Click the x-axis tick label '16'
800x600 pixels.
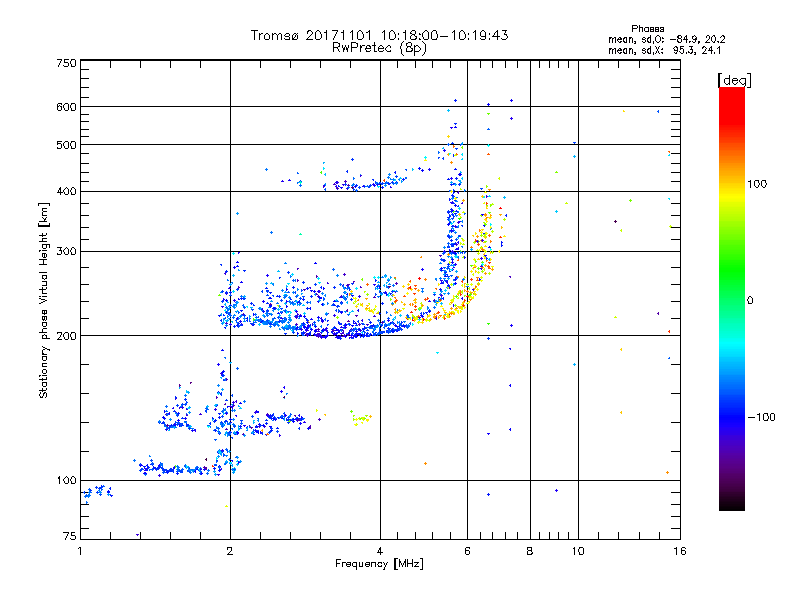tap(680, 551)
